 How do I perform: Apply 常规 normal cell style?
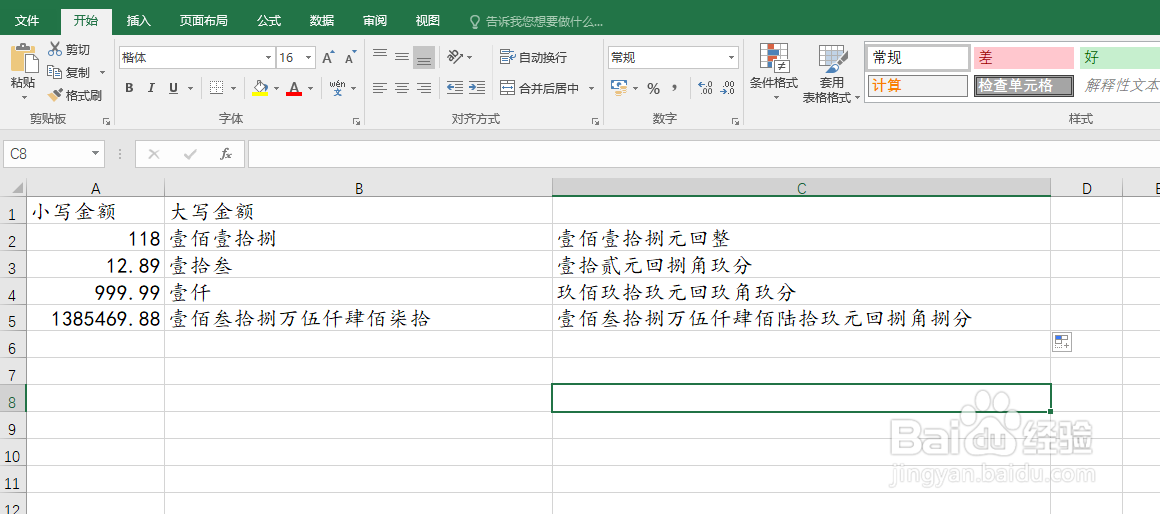(x=917, y=58)
